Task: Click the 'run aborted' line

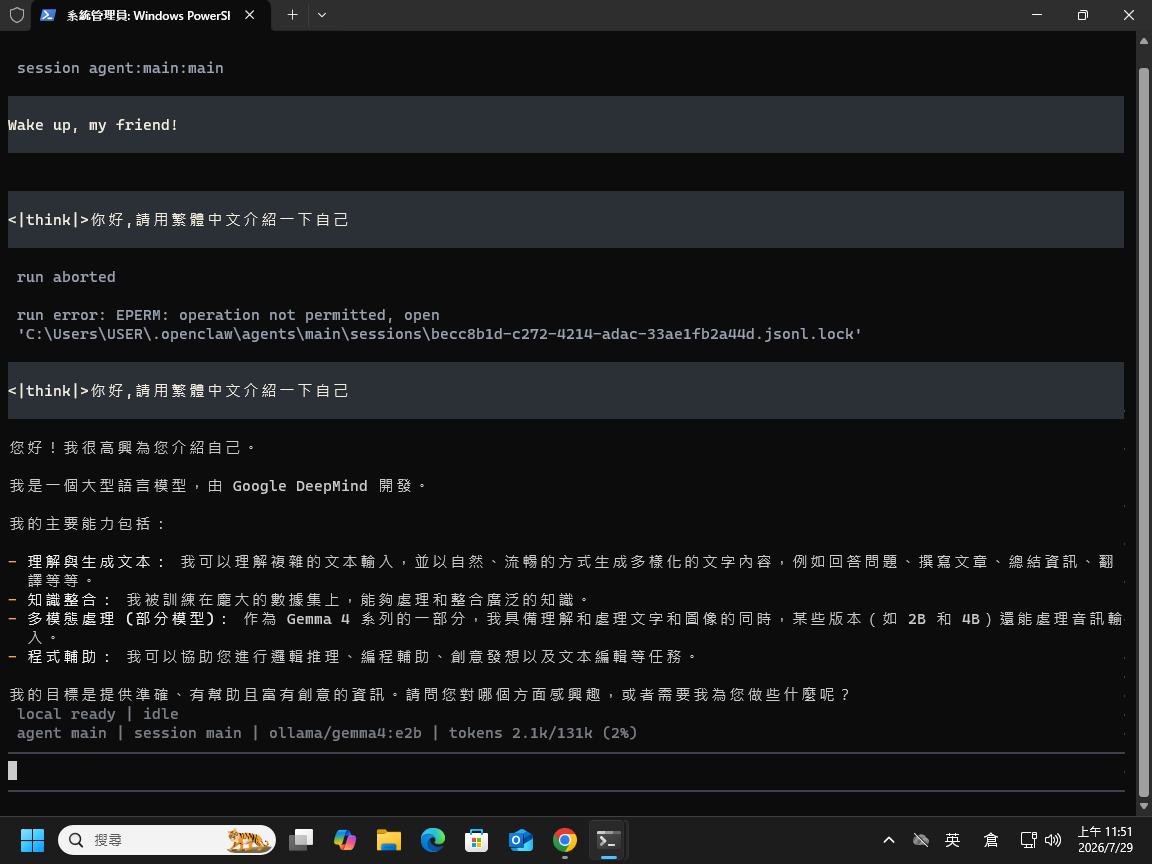Action: tap(66, 277)
